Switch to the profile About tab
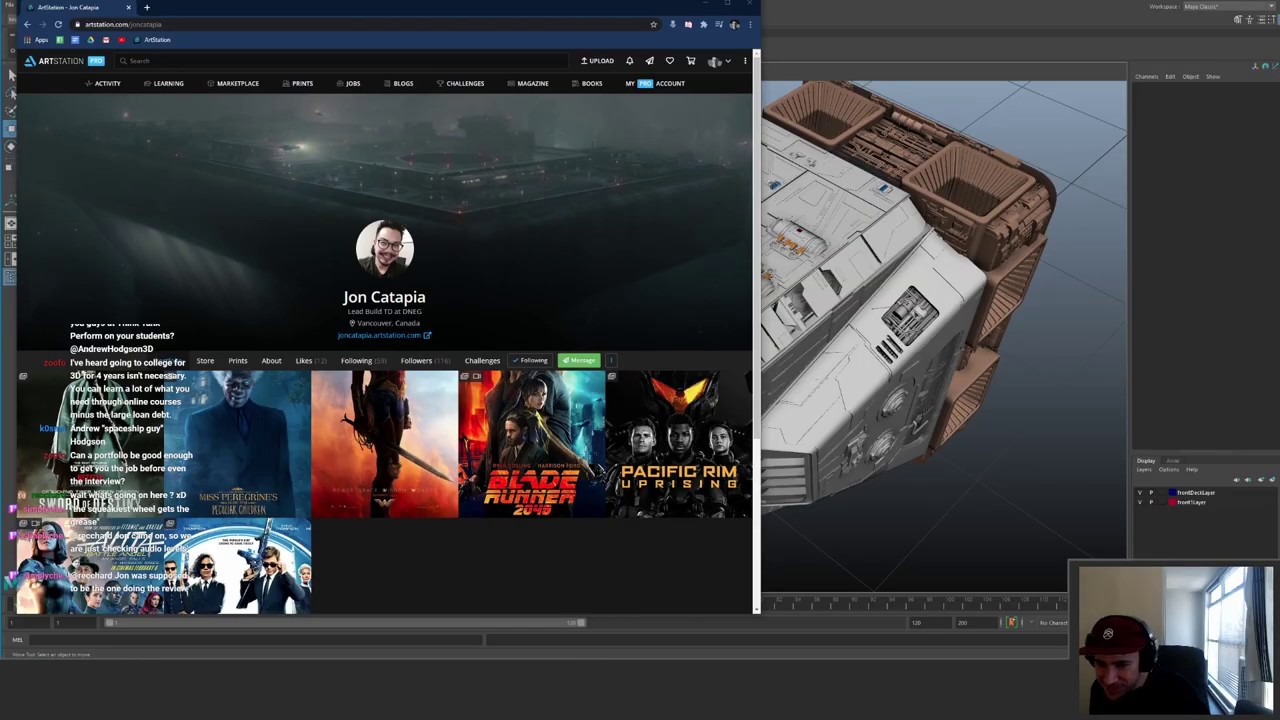The image size is (1280, 720). 271,361
